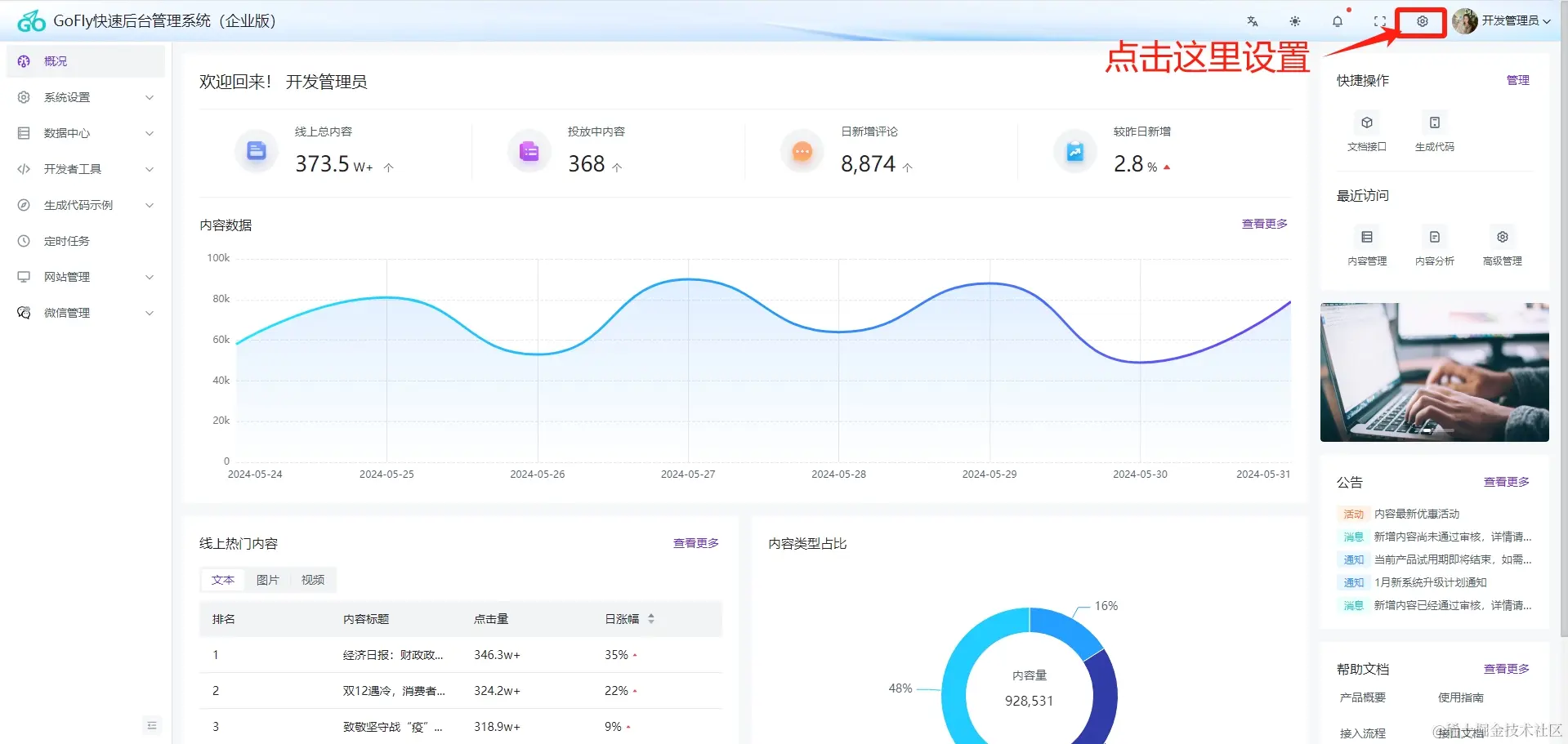Click the 2024-05-27 date on the chart axis

(x=688, y=474)
